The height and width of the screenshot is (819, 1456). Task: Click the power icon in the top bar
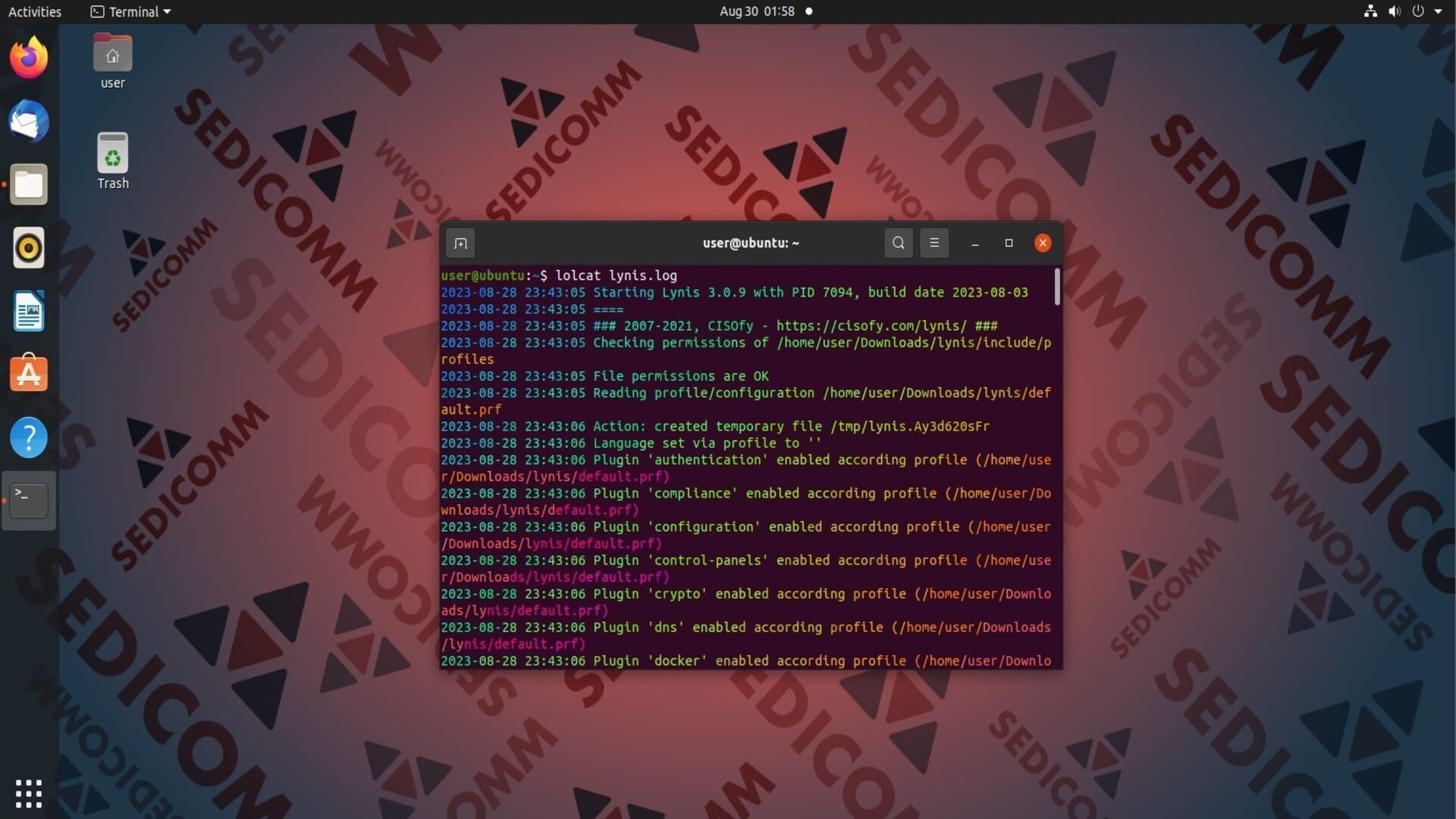point(1417,11)
